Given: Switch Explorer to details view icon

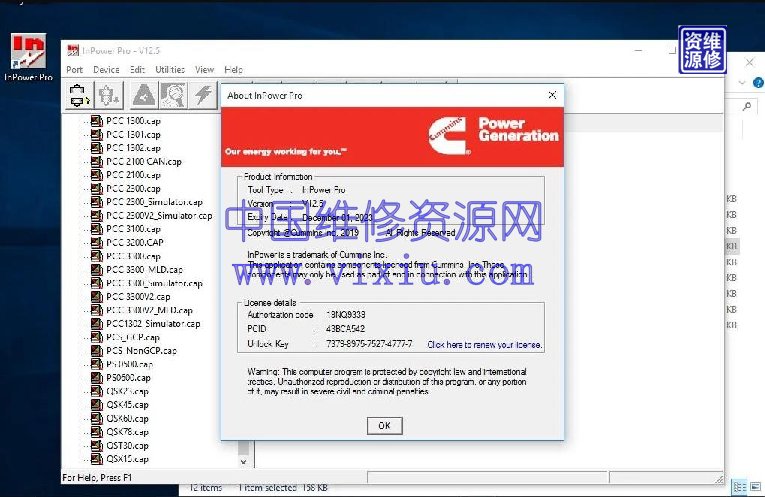Looking at the screenshot, I should coord(740,487).
